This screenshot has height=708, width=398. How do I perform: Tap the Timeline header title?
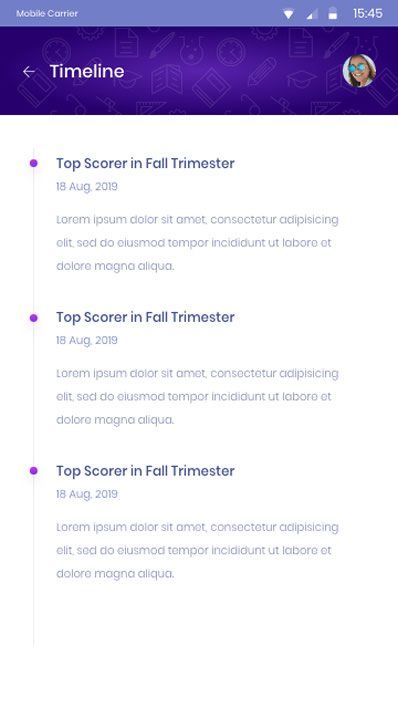tap(87, 71)
